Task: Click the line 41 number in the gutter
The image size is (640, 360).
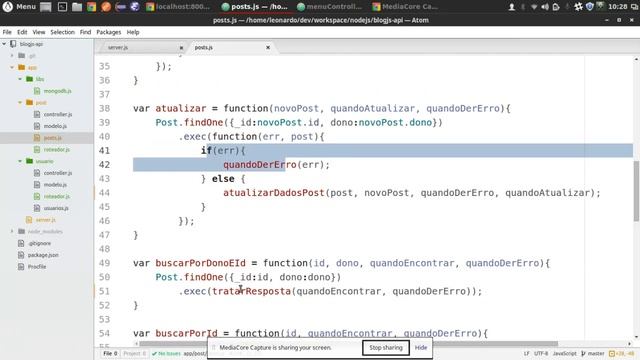Action: coord(104,151)
